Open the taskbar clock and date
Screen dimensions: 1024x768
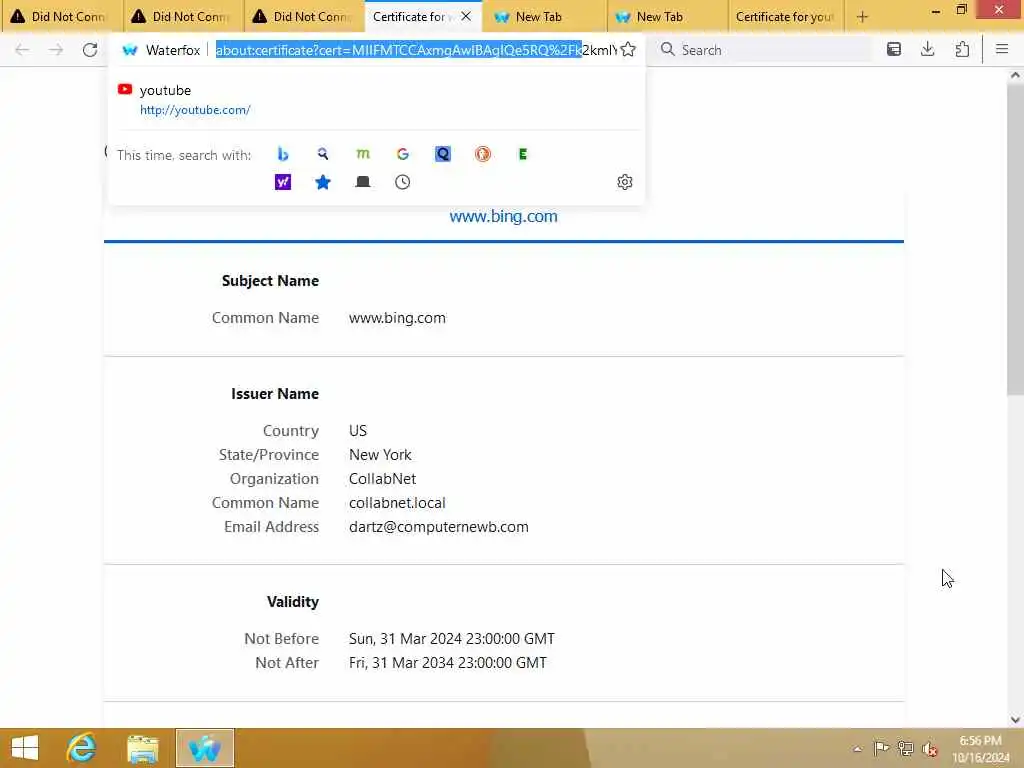tap(980, 749)
